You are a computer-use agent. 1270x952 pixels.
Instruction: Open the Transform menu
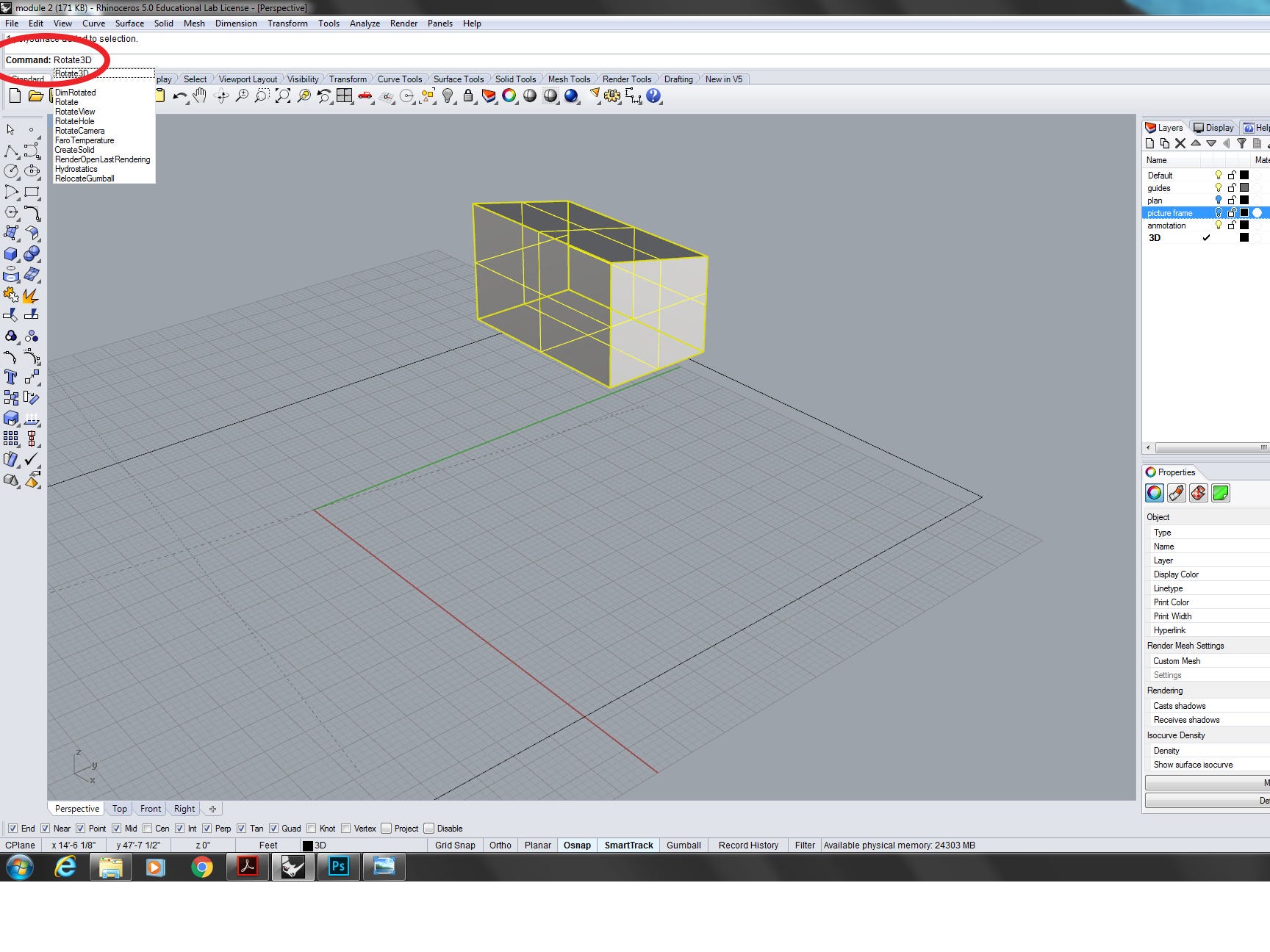click(288, 23)
